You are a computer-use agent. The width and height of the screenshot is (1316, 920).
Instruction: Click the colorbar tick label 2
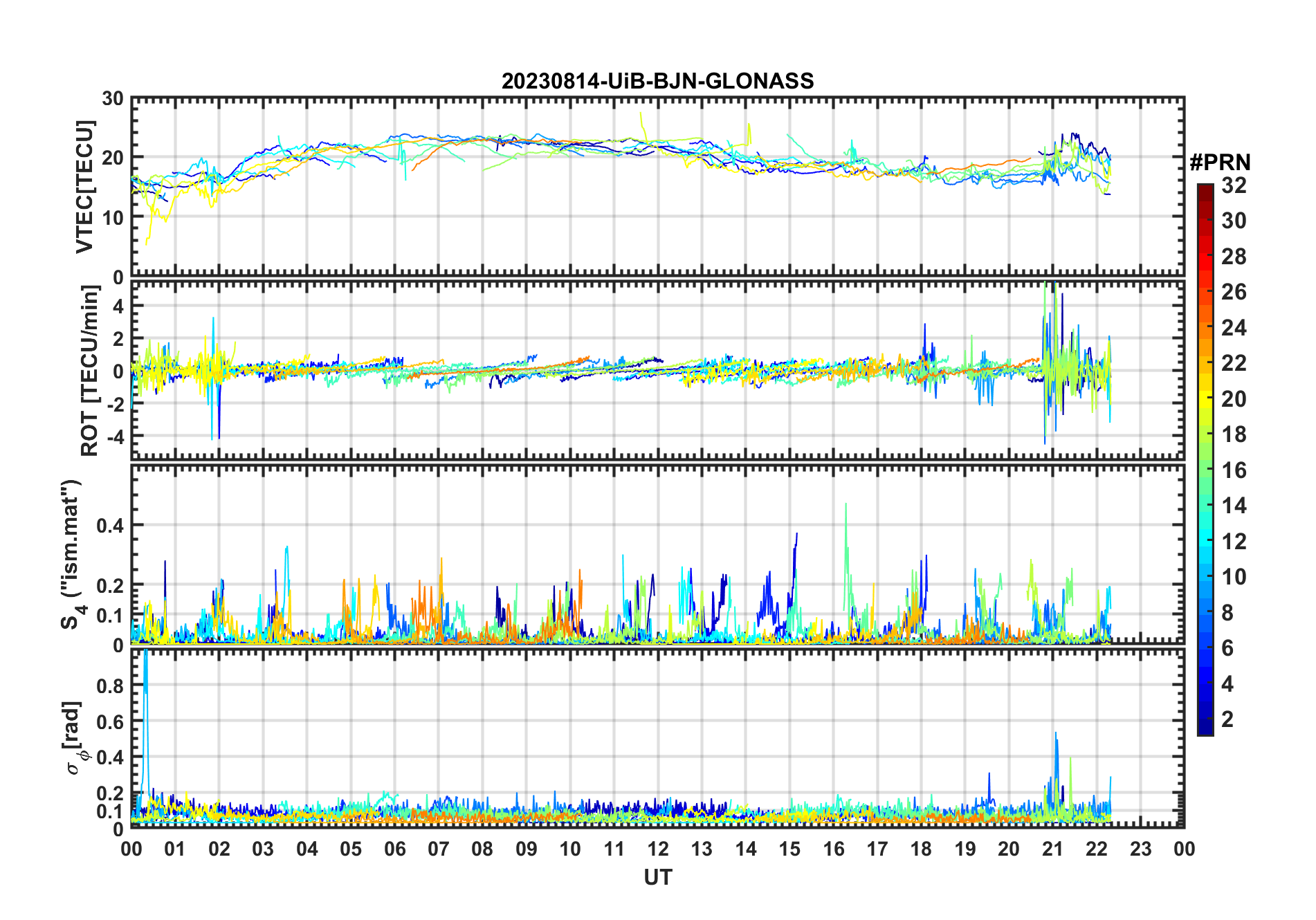click(x=1227, y=719)
